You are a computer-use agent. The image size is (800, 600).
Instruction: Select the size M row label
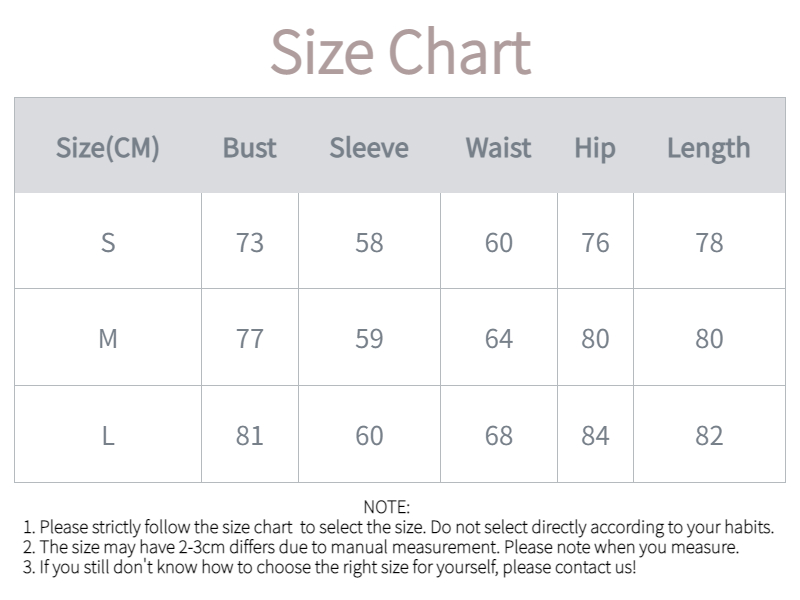click(108, 339)
